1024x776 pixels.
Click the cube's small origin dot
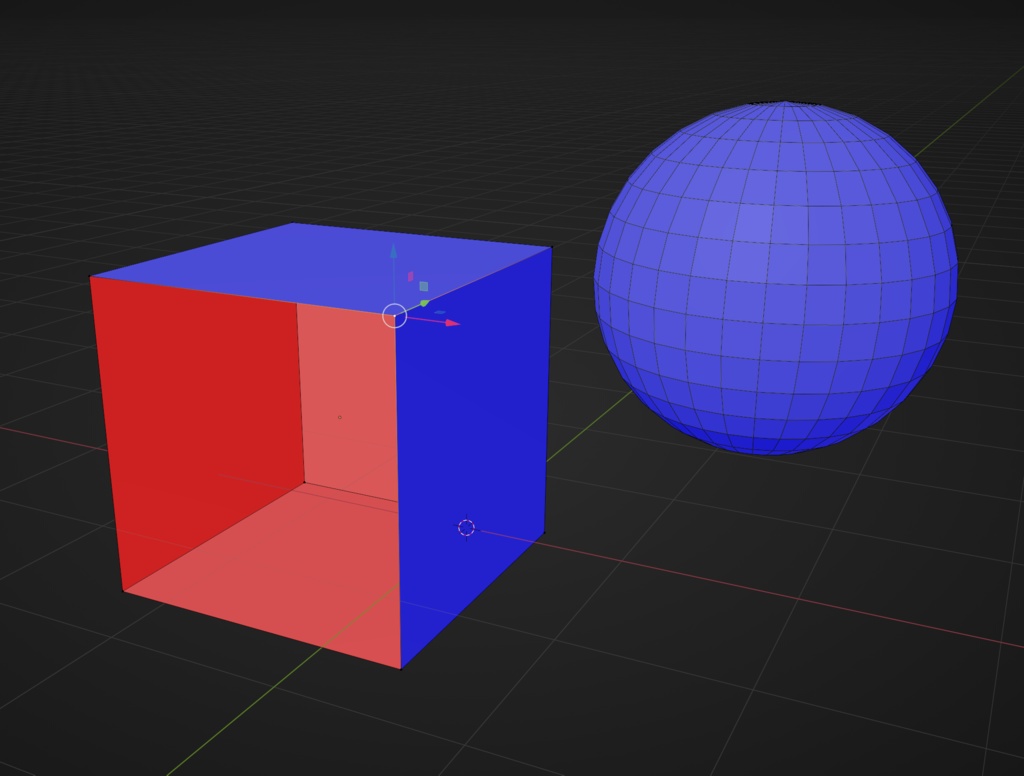click(x=340, y=417)
